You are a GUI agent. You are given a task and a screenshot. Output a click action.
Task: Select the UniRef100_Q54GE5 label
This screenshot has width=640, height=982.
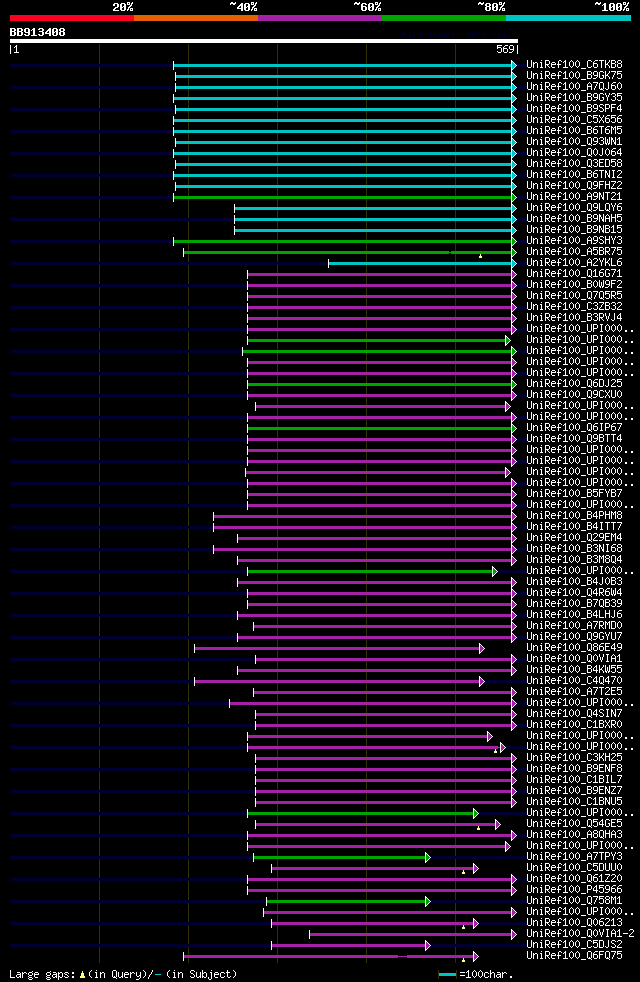tap(574, 824)
